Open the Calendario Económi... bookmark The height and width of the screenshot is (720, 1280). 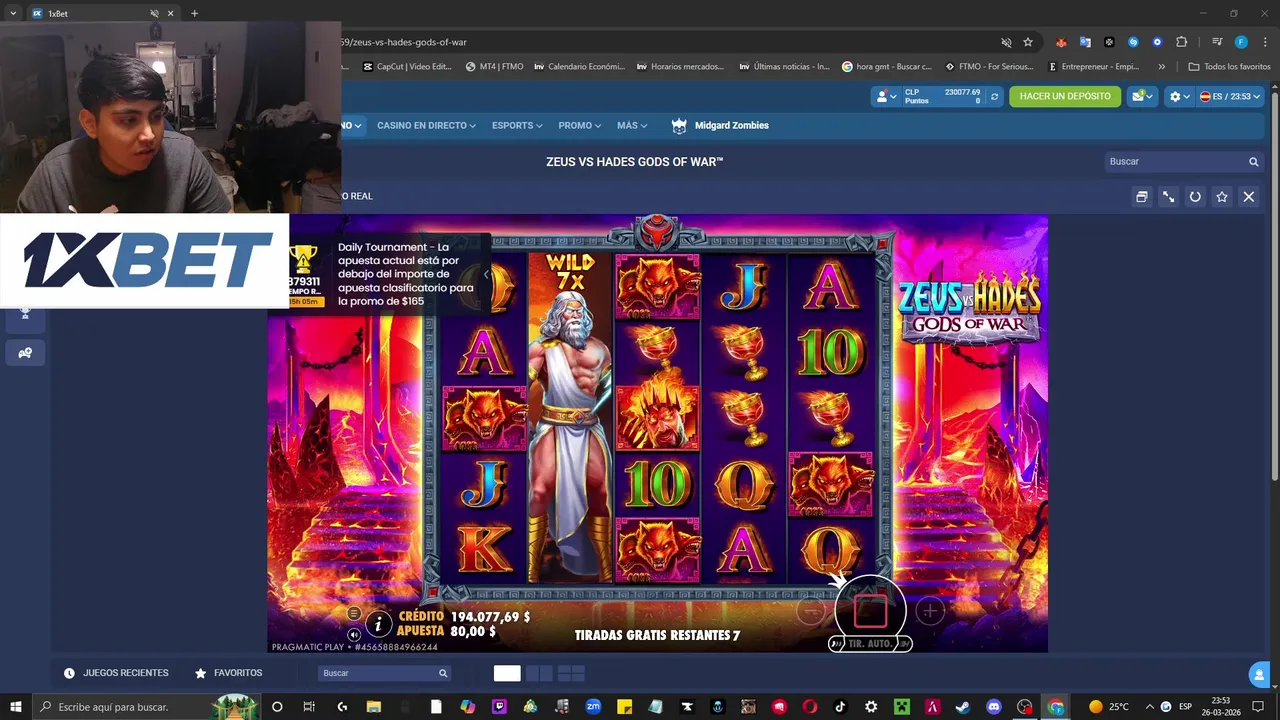pos(579,67)
